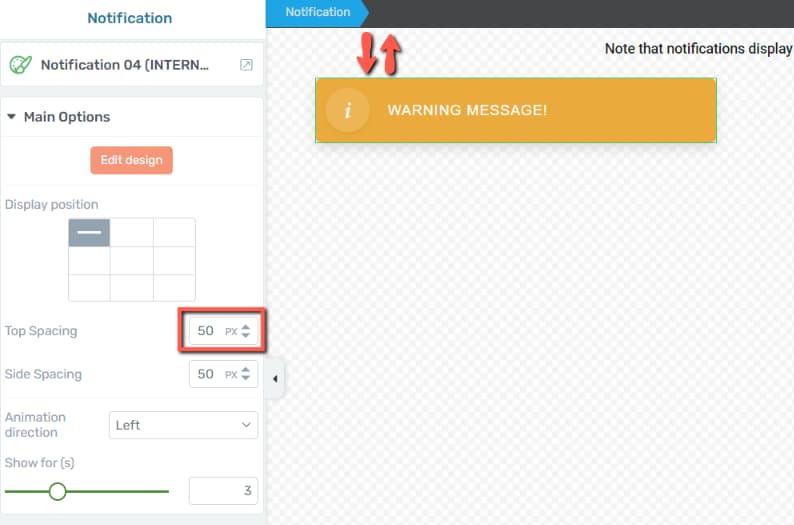Open the Animation direction dropdown

click(x=183, y=425)
